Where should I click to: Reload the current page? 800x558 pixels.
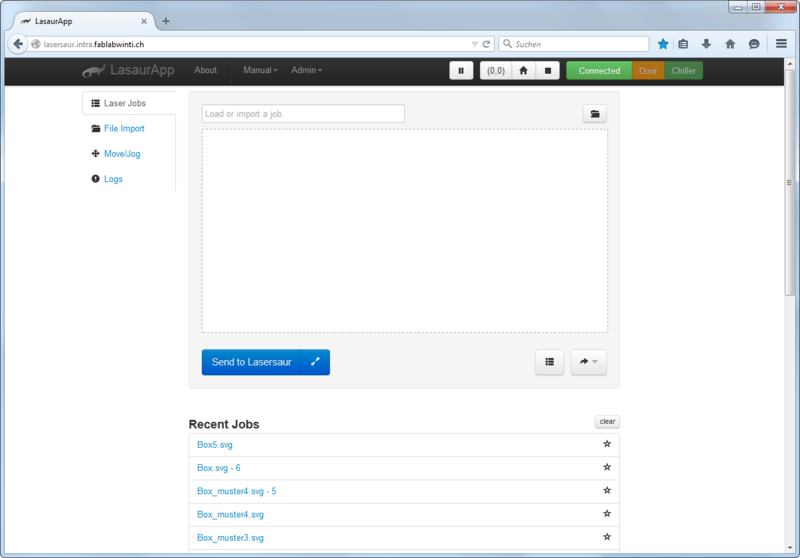click(486, 44)
